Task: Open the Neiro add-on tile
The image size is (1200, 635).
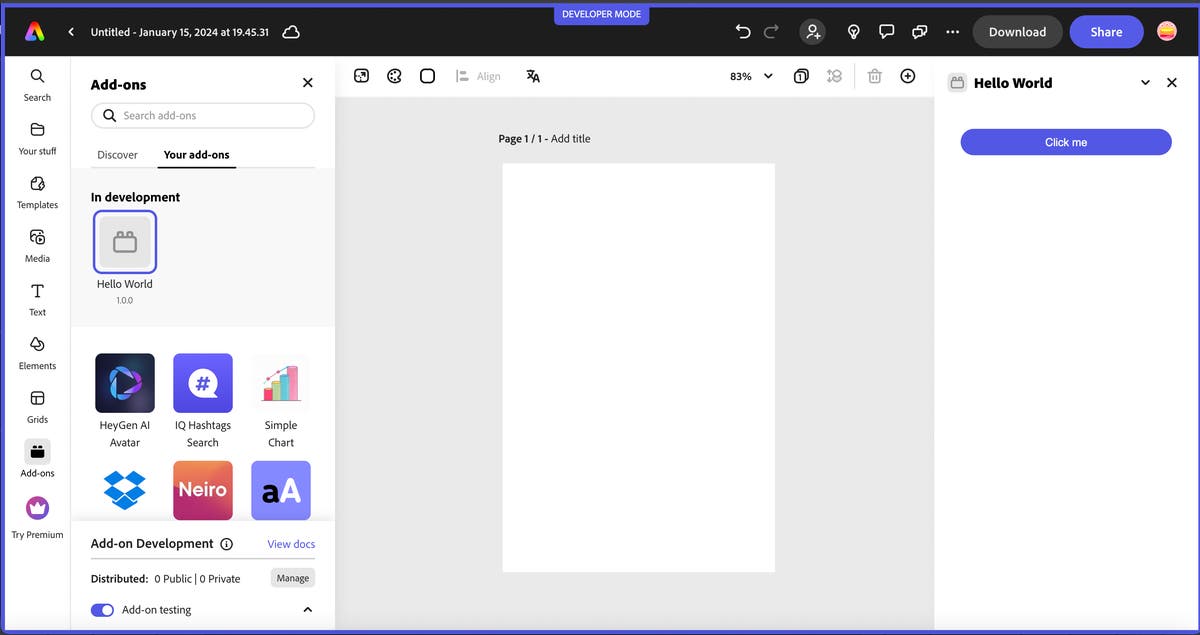Action: tap(203, 490)
